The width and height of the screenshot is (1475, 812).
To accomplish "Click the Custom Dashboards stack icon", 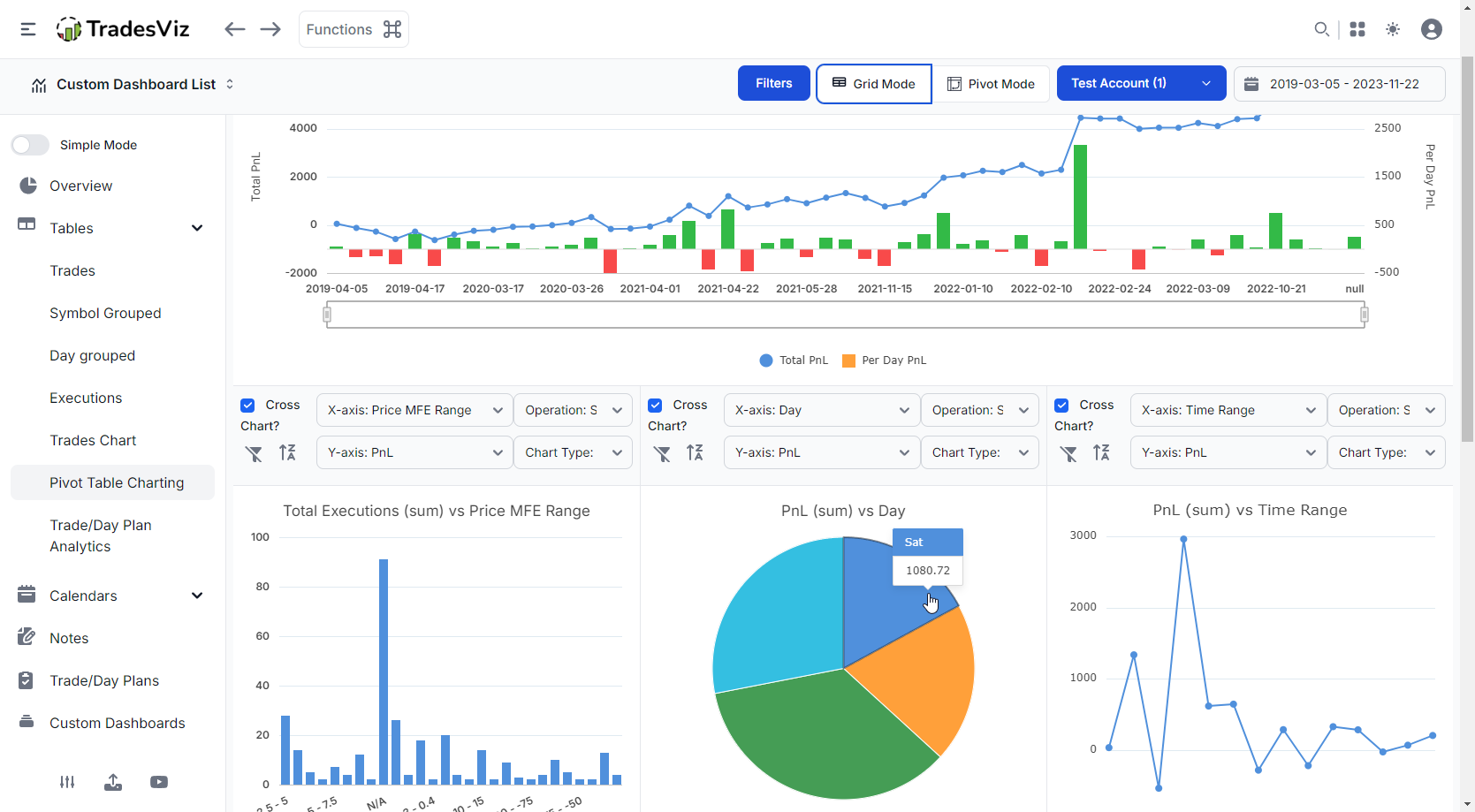I will [x=27, y=722].
